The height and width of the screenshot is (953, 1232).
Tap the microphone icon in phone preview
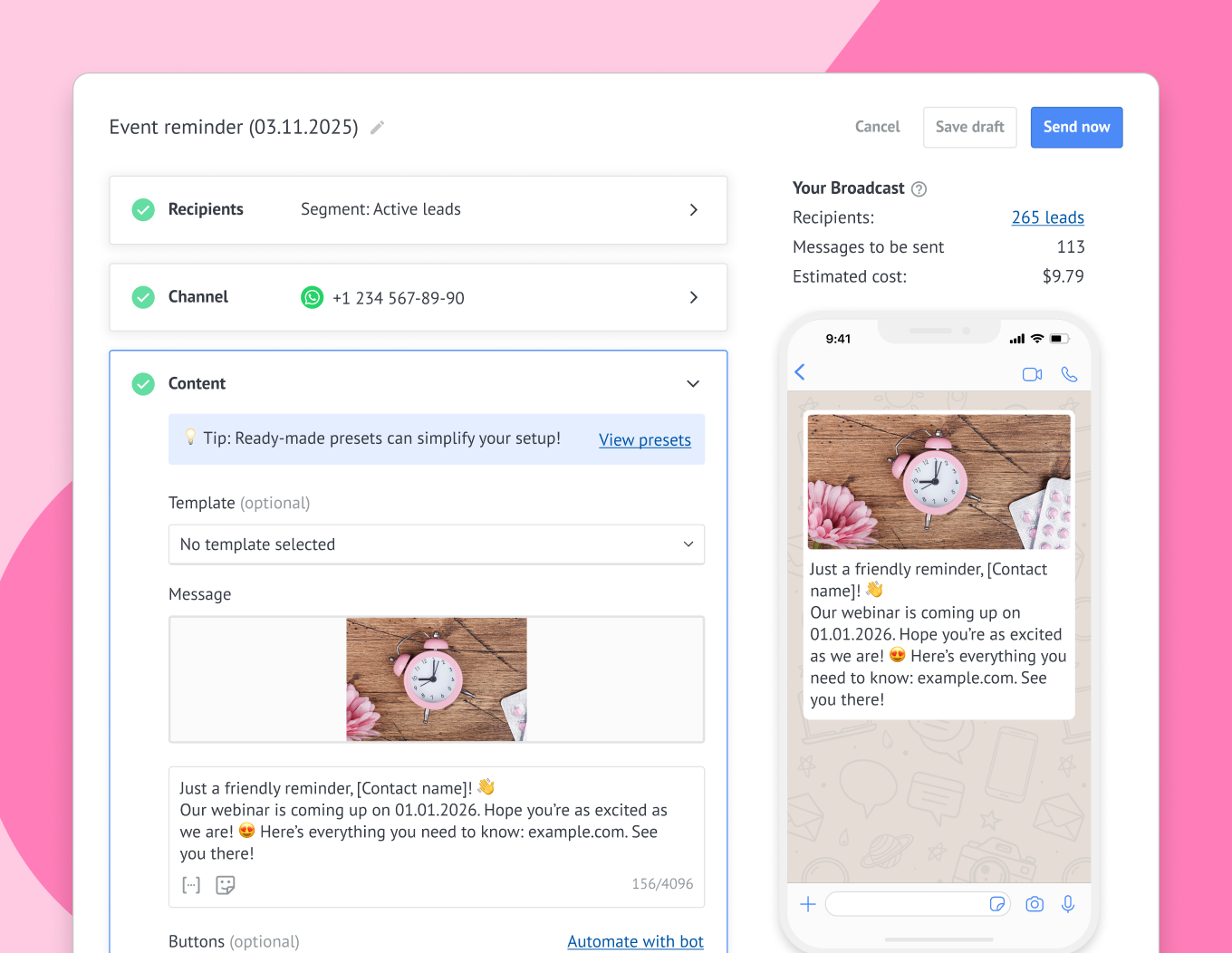pyautogui.click(x=1068, y=904)
